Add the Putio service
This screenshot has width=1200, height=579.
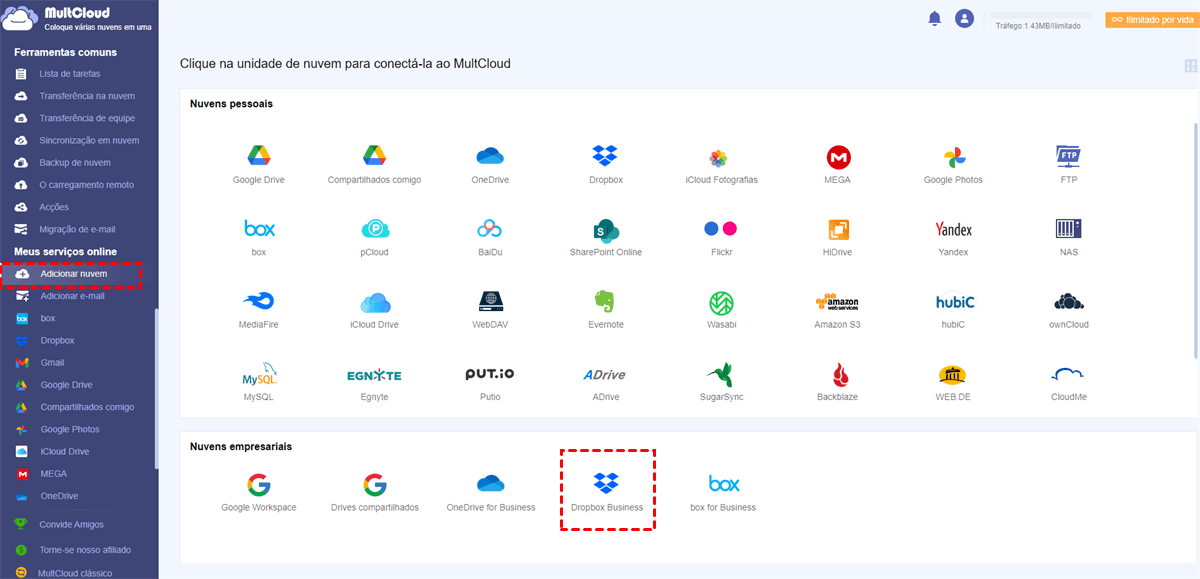pyautogui.click(x=490, y=374)
